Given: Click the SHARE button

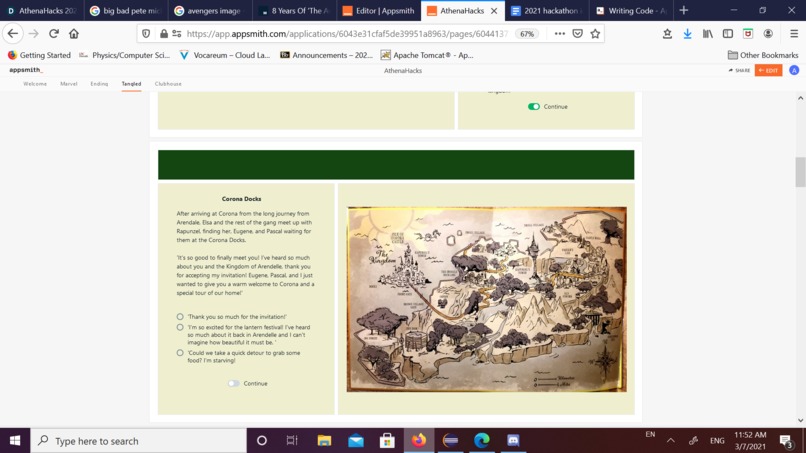Looking at the screenshot, I should [739, 70].
